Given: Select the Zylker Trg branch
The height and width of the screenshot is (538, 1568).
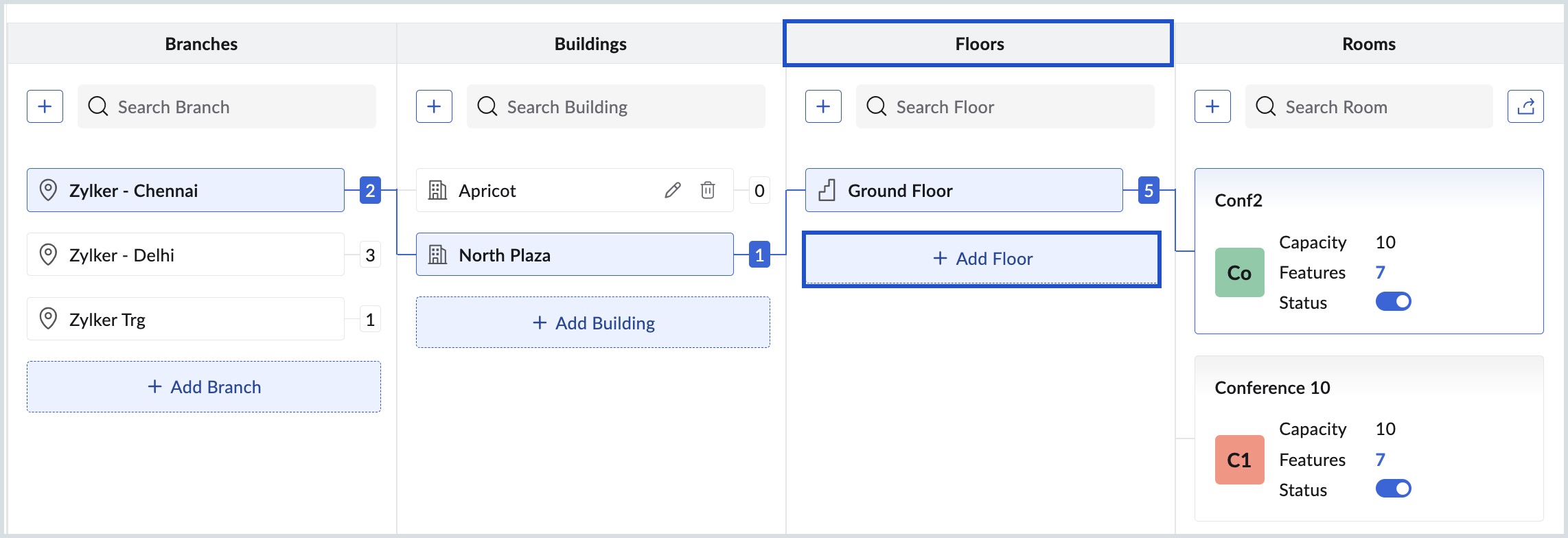Looking at the screenshot, I should coord(185,319).
